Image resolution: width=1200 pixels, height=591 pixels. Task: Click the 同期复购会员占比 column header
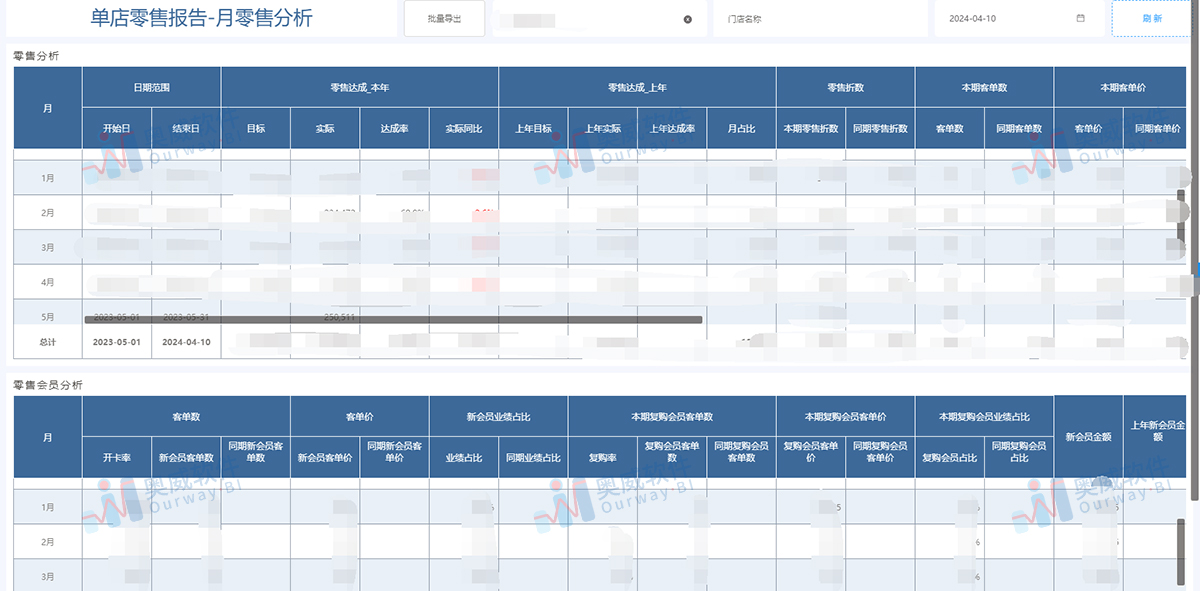[1018, 458]
